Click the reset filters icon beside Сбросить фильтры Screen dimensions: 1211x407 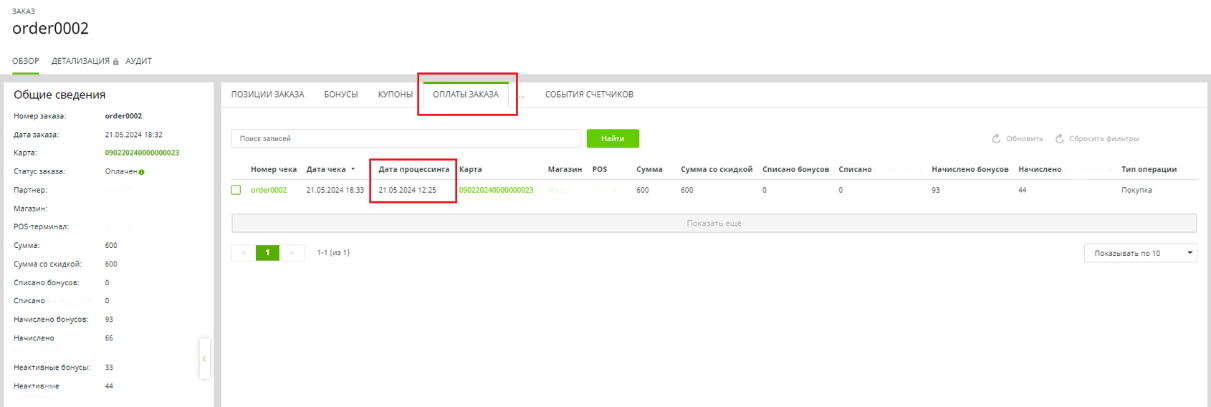tap(1060, 138)
